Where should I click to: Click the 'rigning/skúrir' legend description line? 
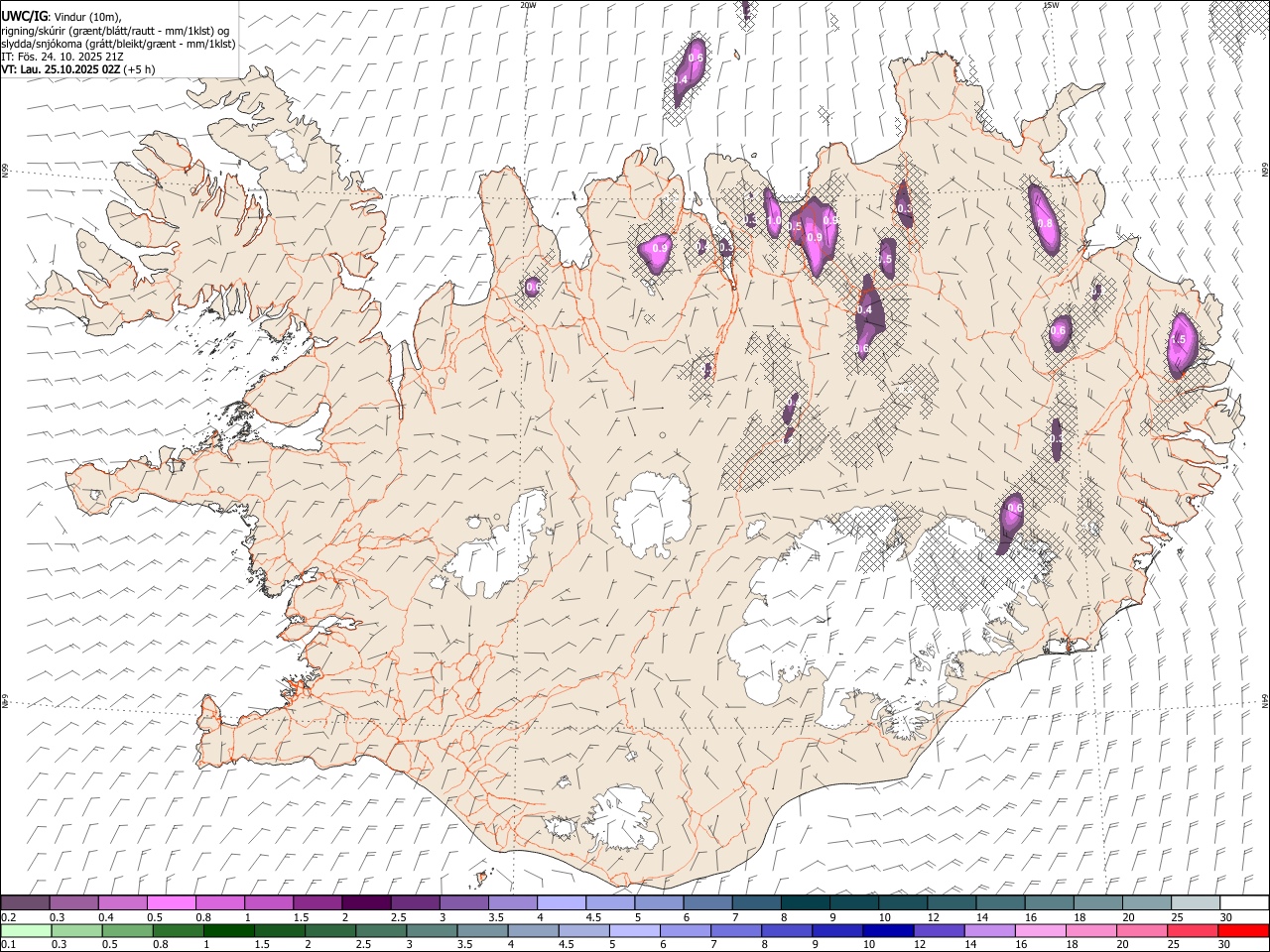click(115, 31)
